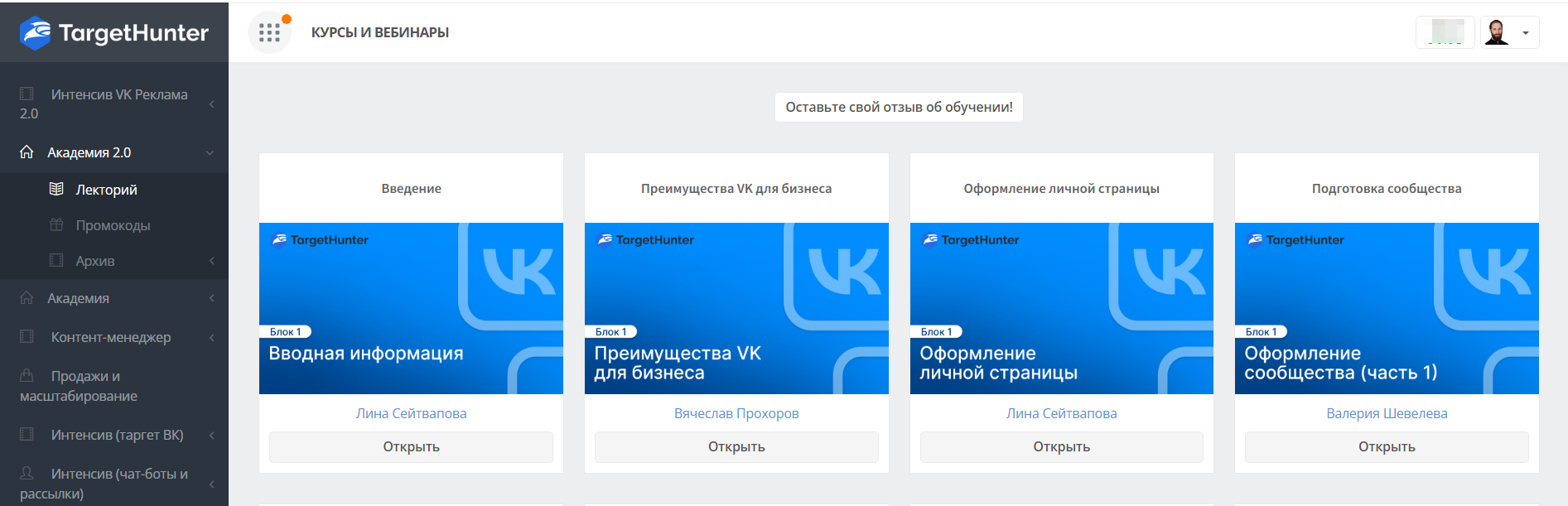Open Продажи и масштабирование menu item
The image size is (1568, 506).
(114, 386)
